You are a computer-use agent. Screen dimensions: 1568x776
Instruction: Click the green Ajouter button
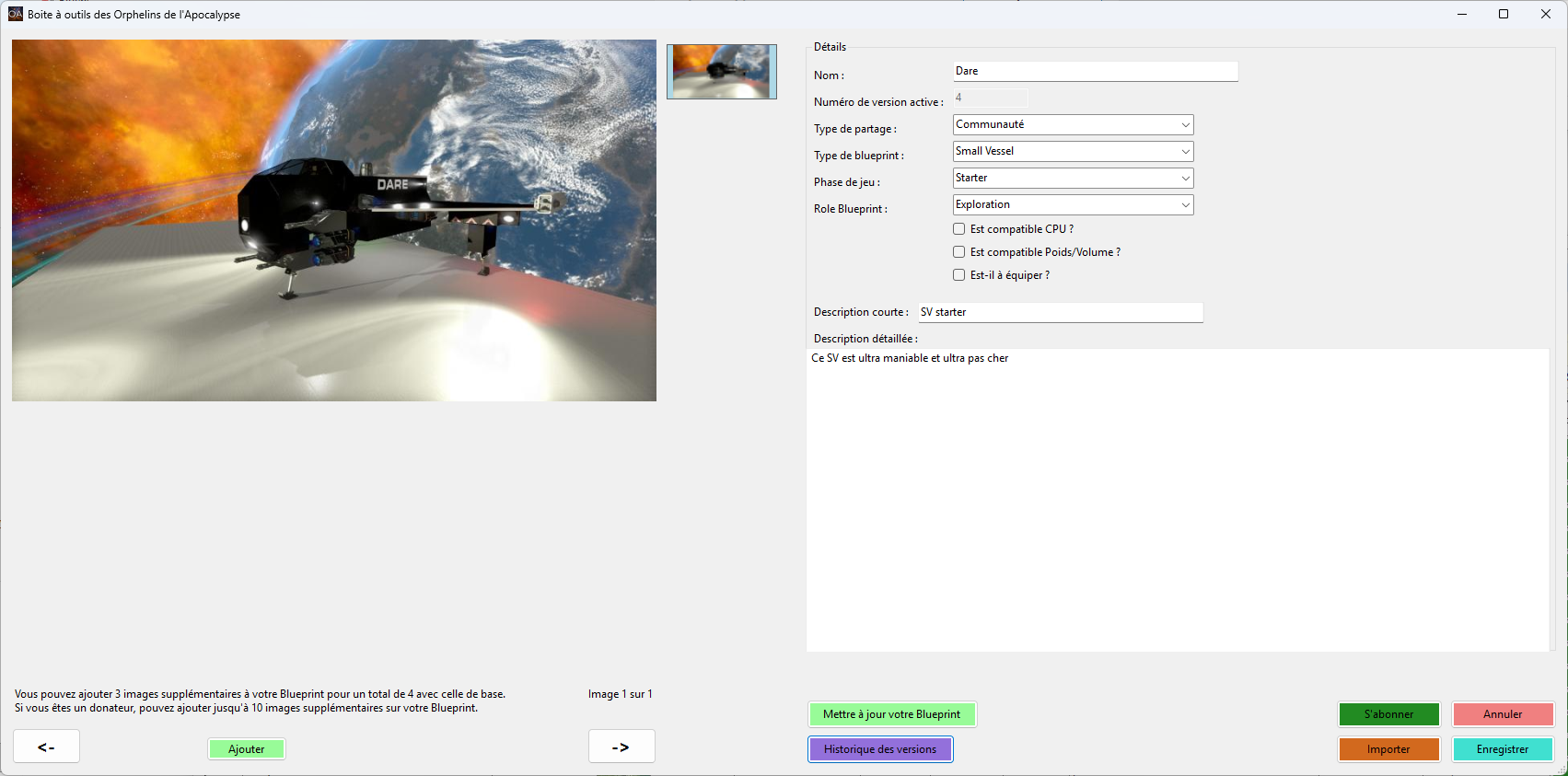coord(247,749)
